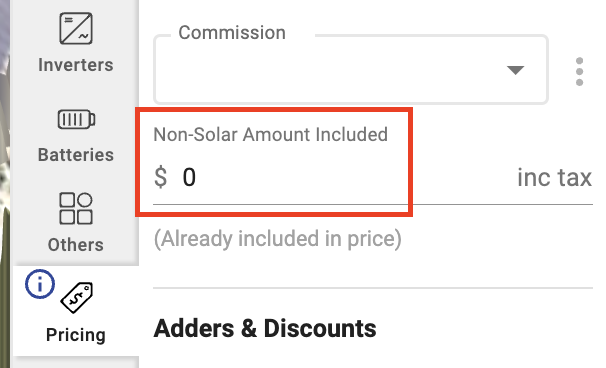The image size is (606, 368).
Task: Click the map strip at the left edge
Action: tap(5, 184)
